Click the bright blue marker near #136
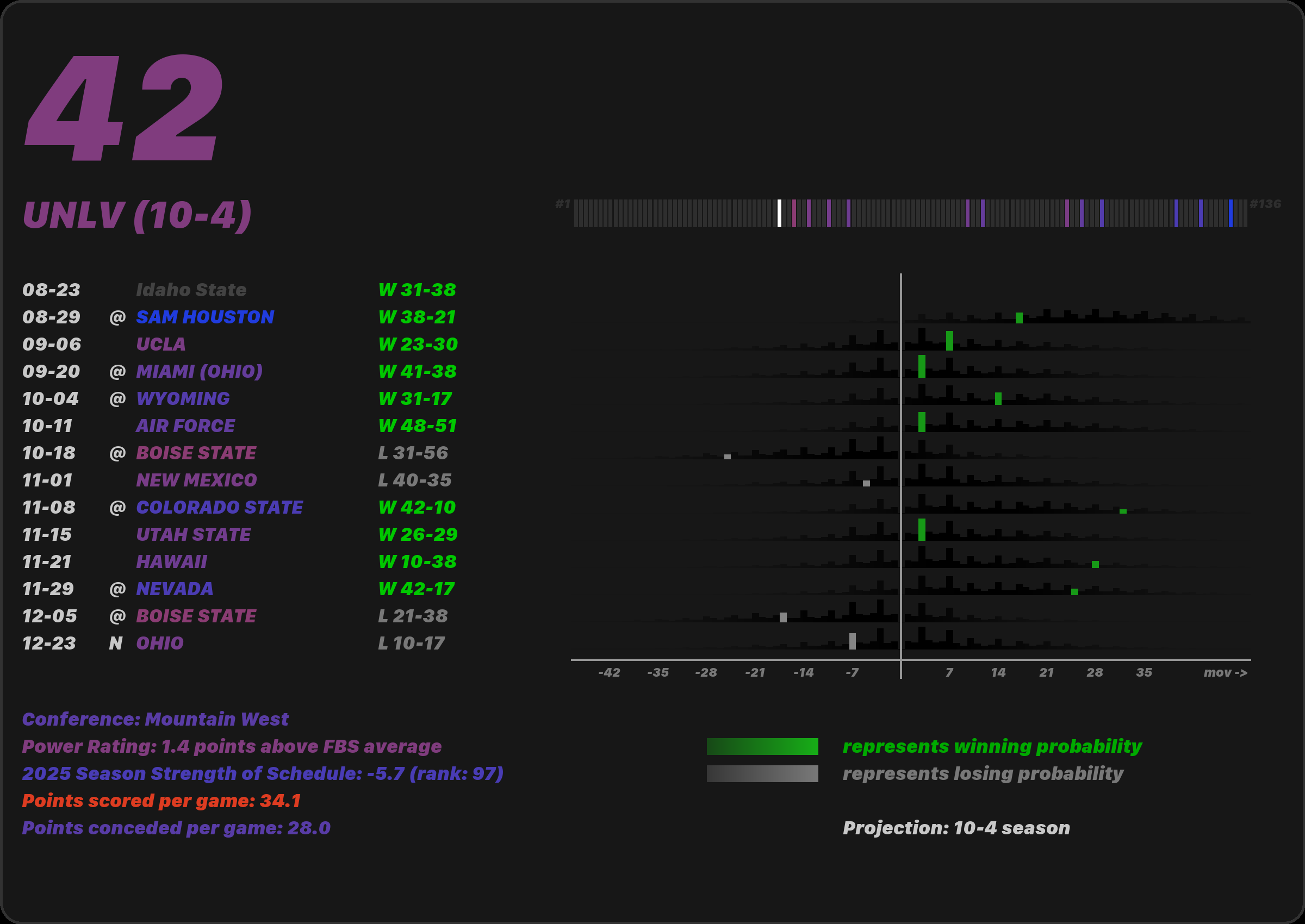The image size is (1305, 924). (1231, 214)
